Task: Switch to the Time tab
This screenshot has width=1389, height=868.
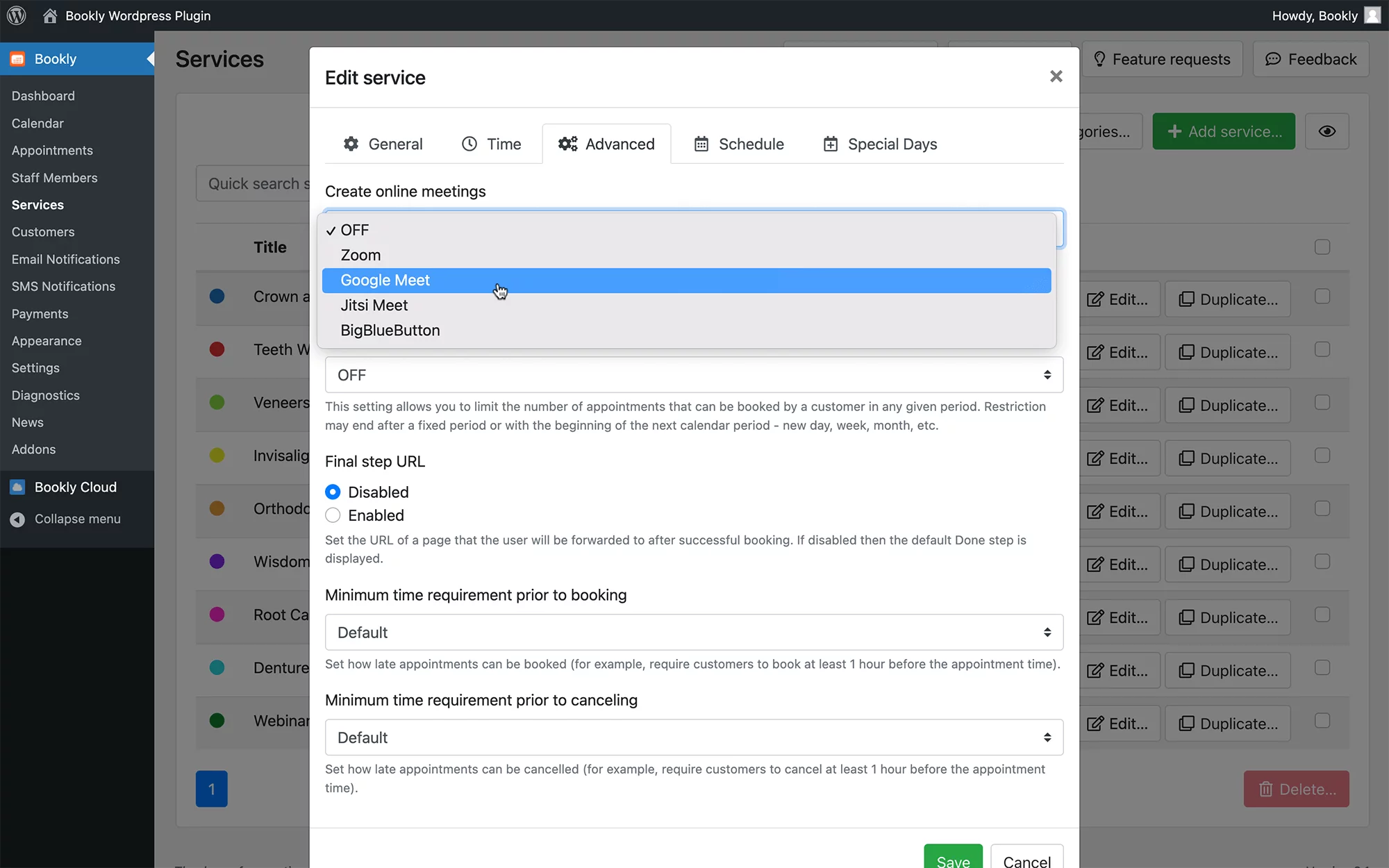Action: tap(492, 144)
